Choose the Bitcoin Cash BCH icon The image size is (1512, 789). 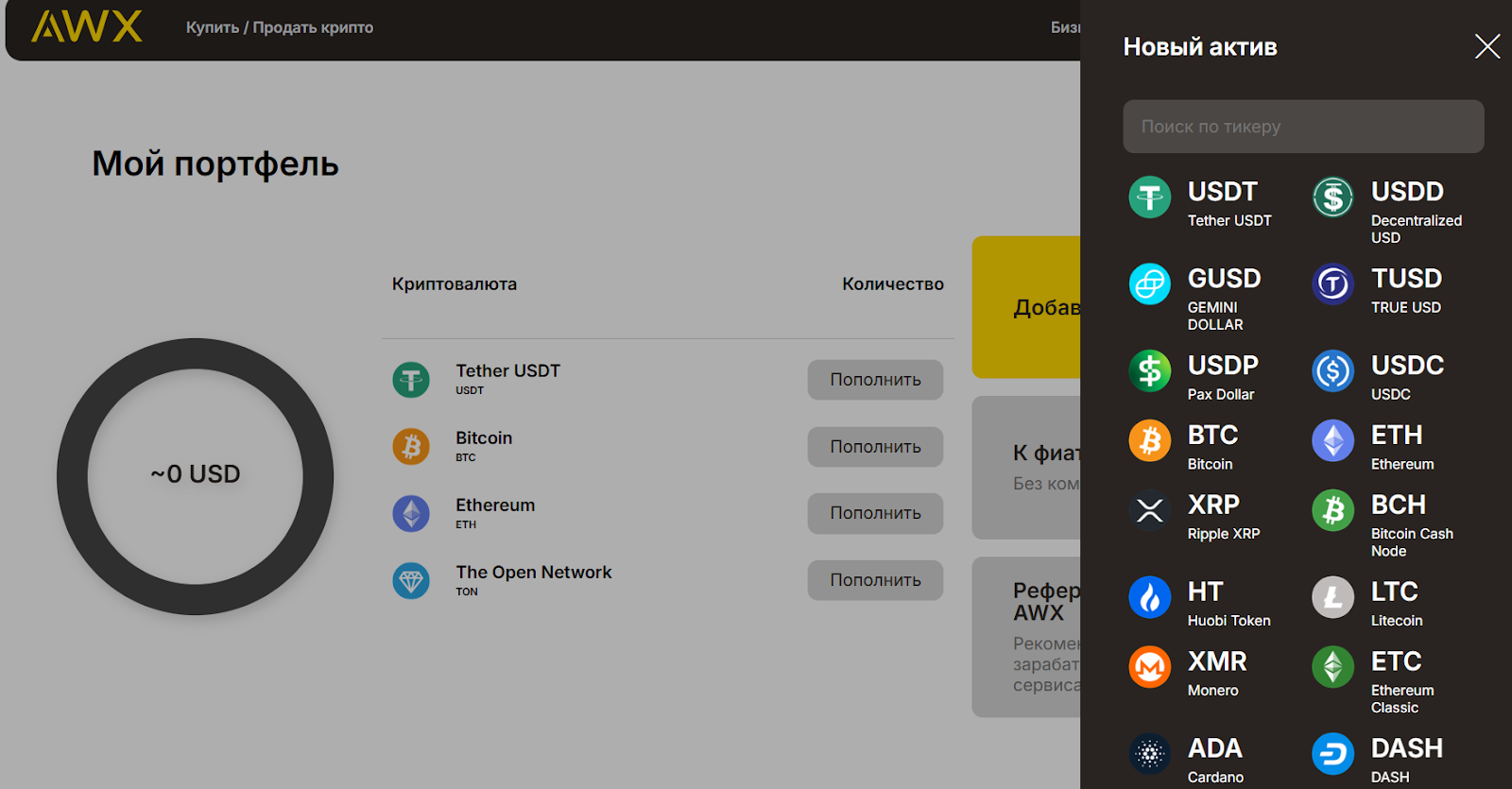pyautogui.click(x=1332, y=510)
